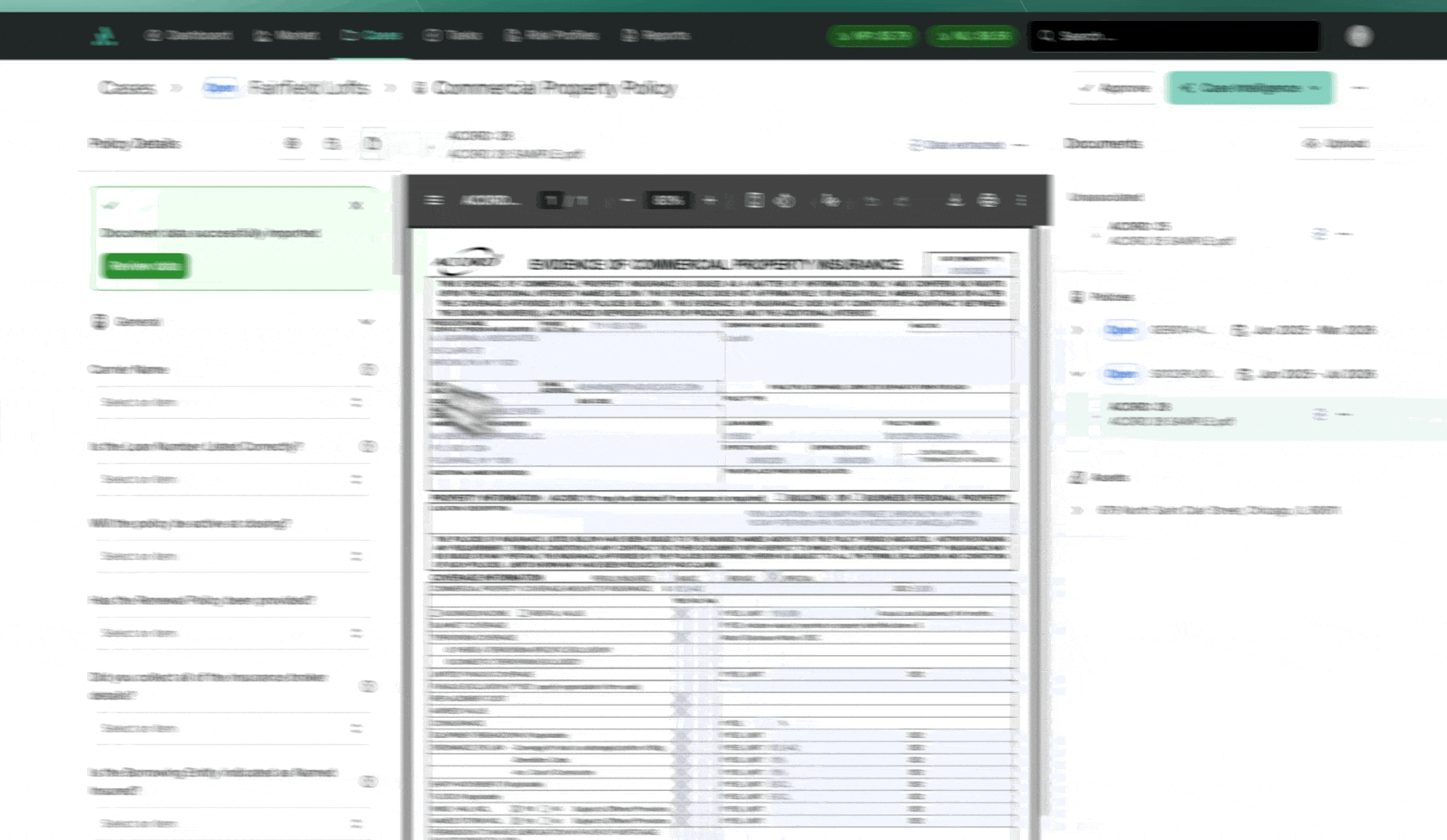Screen dimensions: 1447x840
Task: Open the Carrier Name select dropdown
Action: pos(231,402)
